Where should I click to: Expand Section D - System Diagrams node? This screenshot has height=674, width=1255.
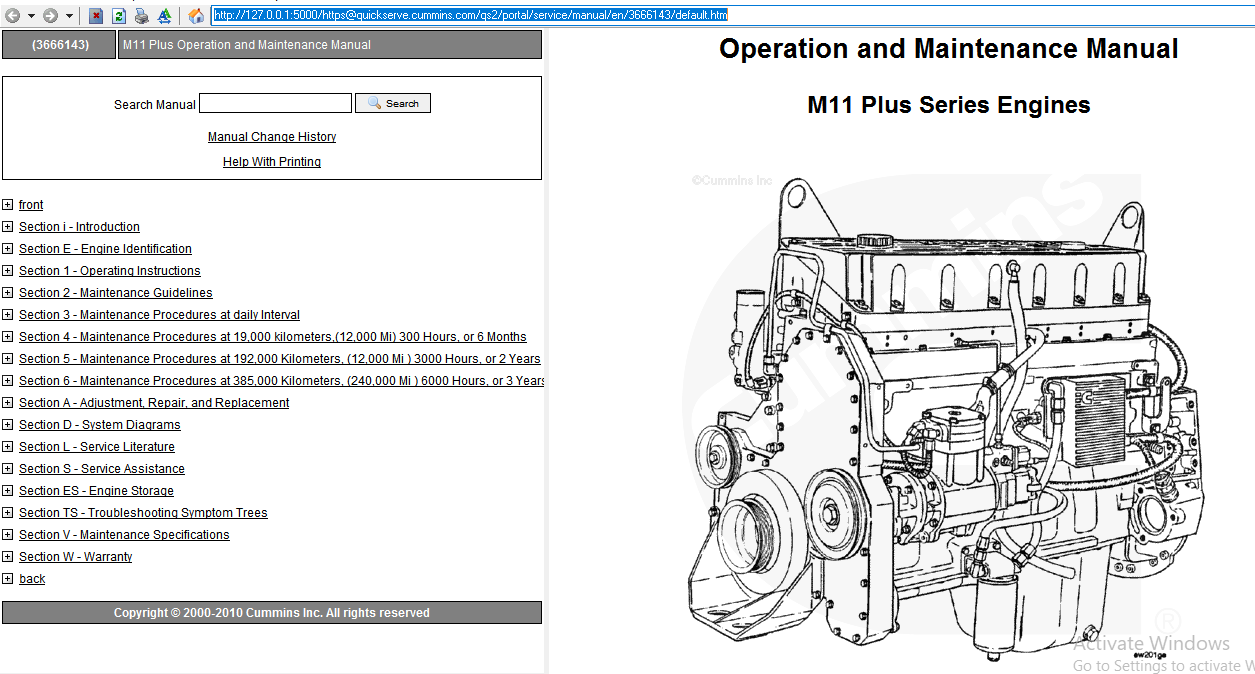pyautogui.click(x=8, y=425)
